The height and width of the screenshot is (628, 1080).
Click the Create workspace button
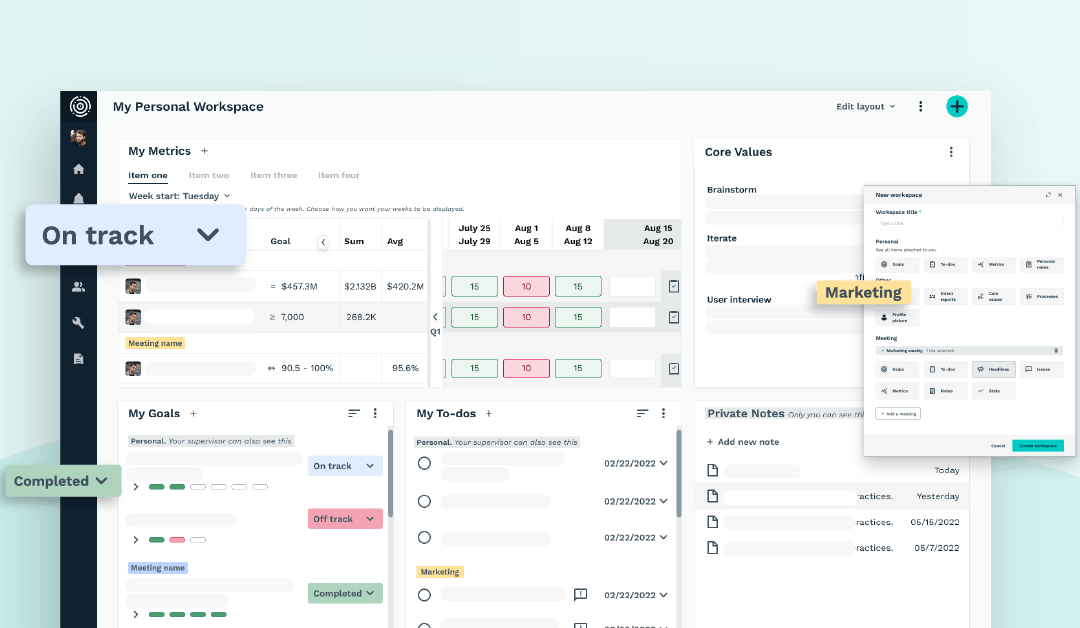tap(1037, 445)
